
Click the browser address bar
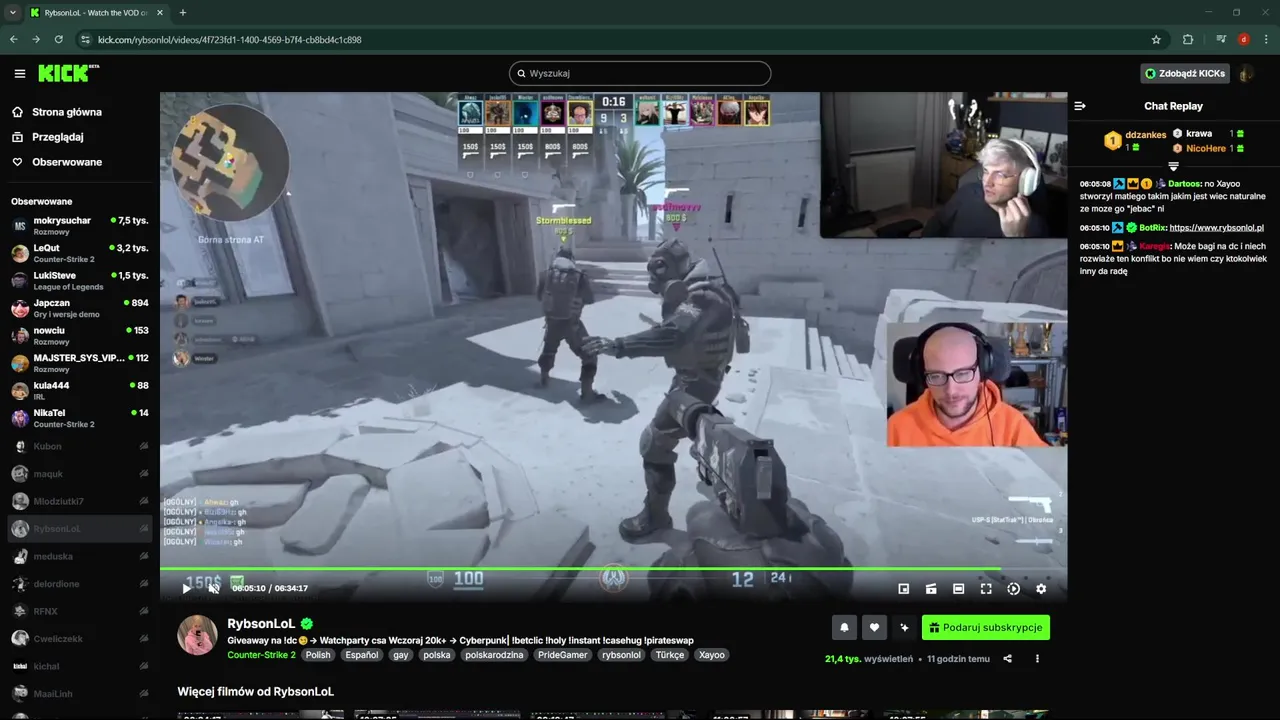620,39
